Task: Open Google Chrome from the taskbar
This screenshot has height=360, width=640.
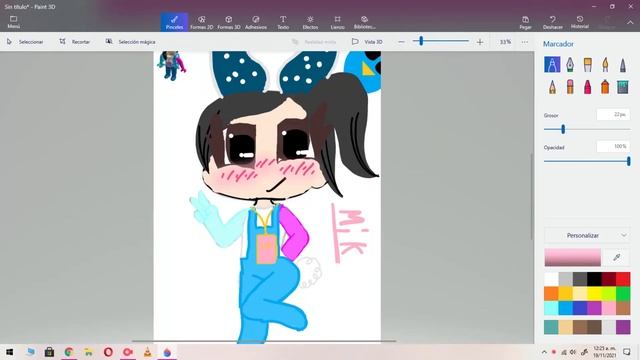Action: (69, 352)
